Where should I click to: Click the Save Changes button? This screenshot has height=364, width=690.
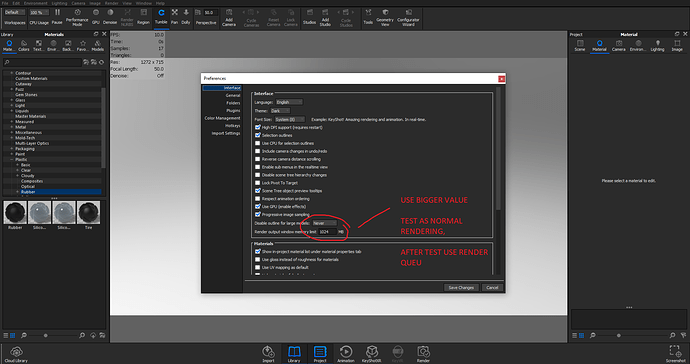pos(461,287)
